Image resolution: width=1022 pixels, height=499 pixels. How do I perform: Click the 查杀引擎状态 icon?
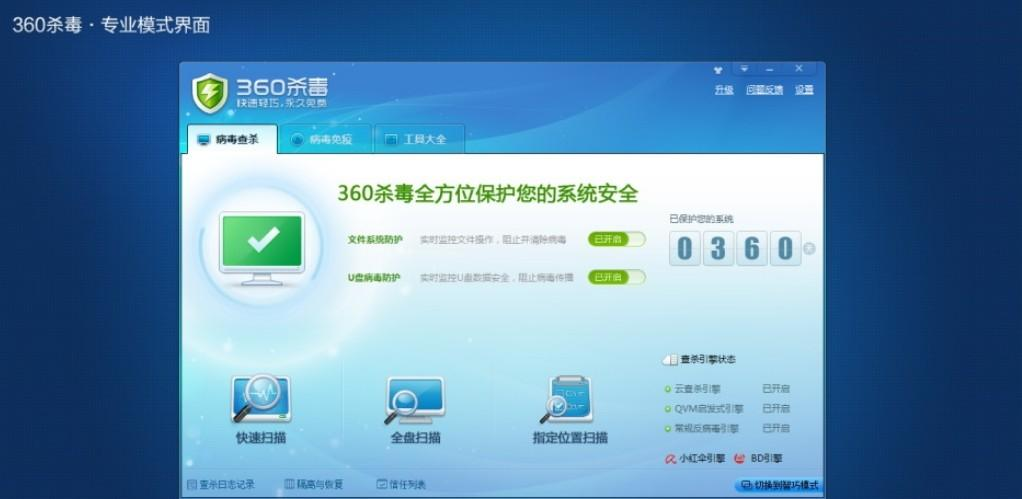coord(669,360)
